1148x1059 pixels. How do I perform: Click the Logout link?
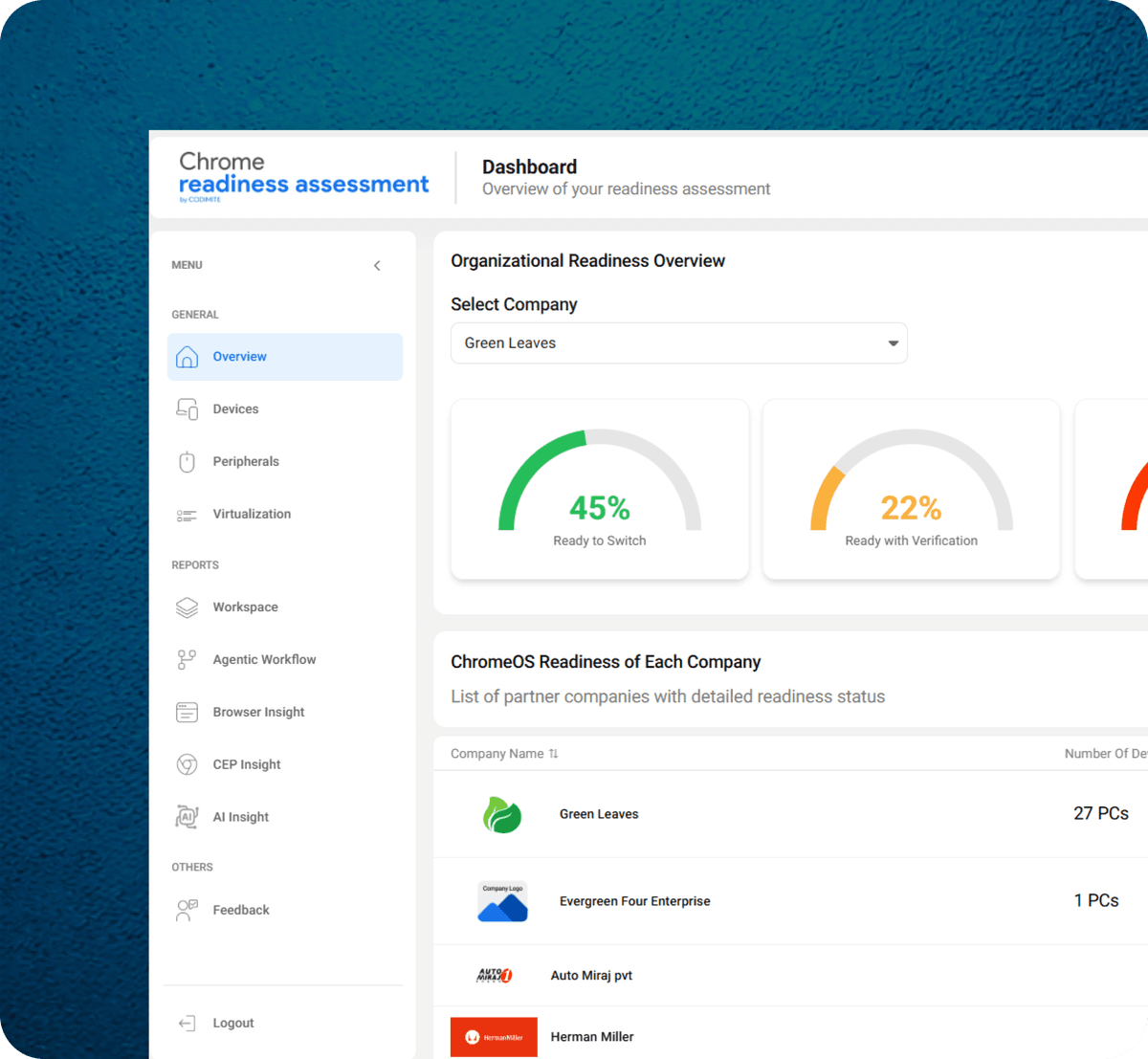tap(233, 1024)
